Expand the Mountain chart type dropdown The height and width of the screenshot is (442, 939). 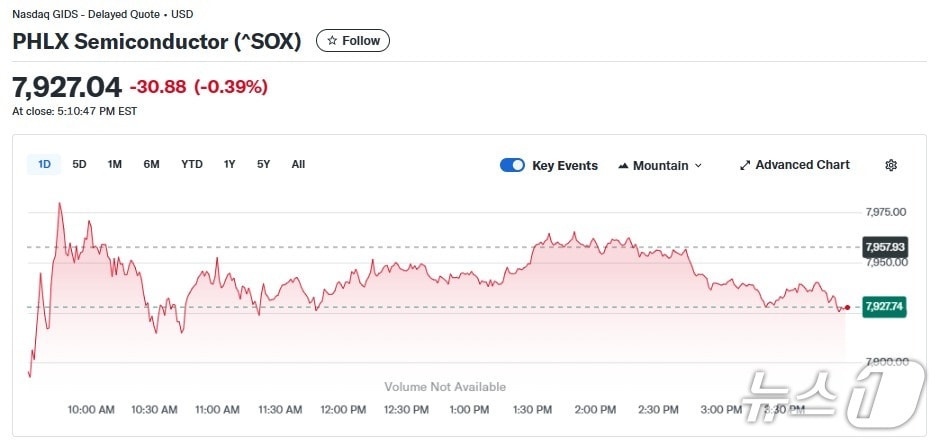[660, 165]
